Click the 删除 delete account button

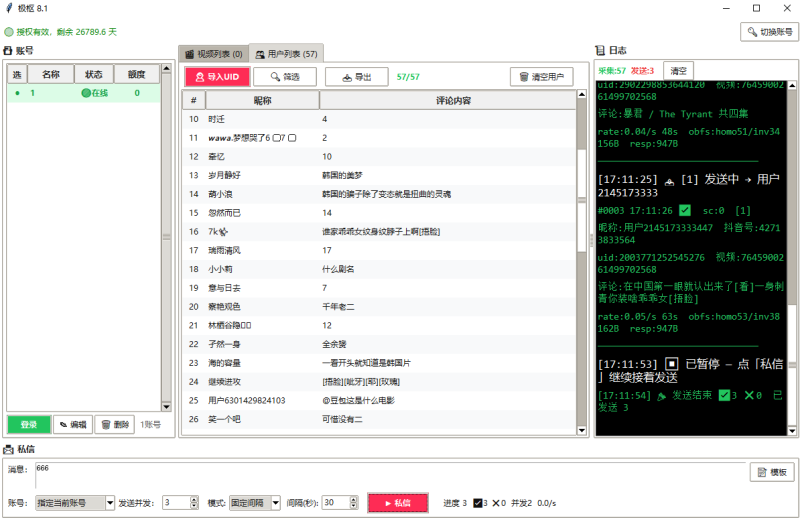pyautogui.click(x=115, y=424)
